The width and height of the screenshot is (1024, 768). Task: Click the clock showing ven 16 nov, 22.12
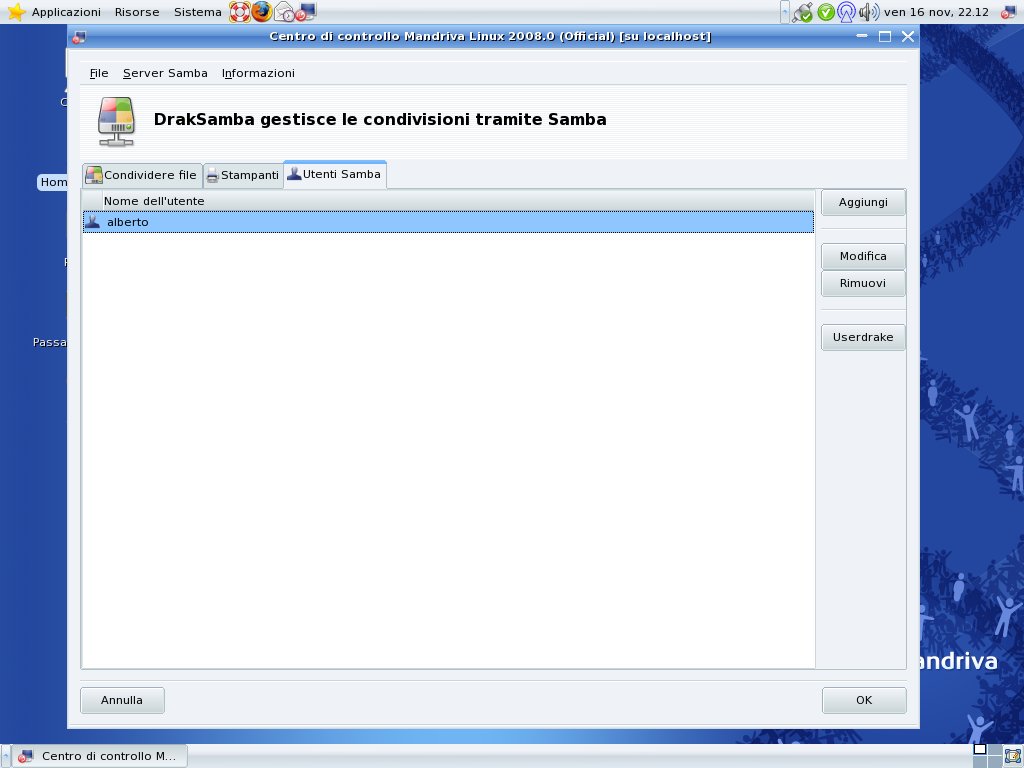click(936, 12)
